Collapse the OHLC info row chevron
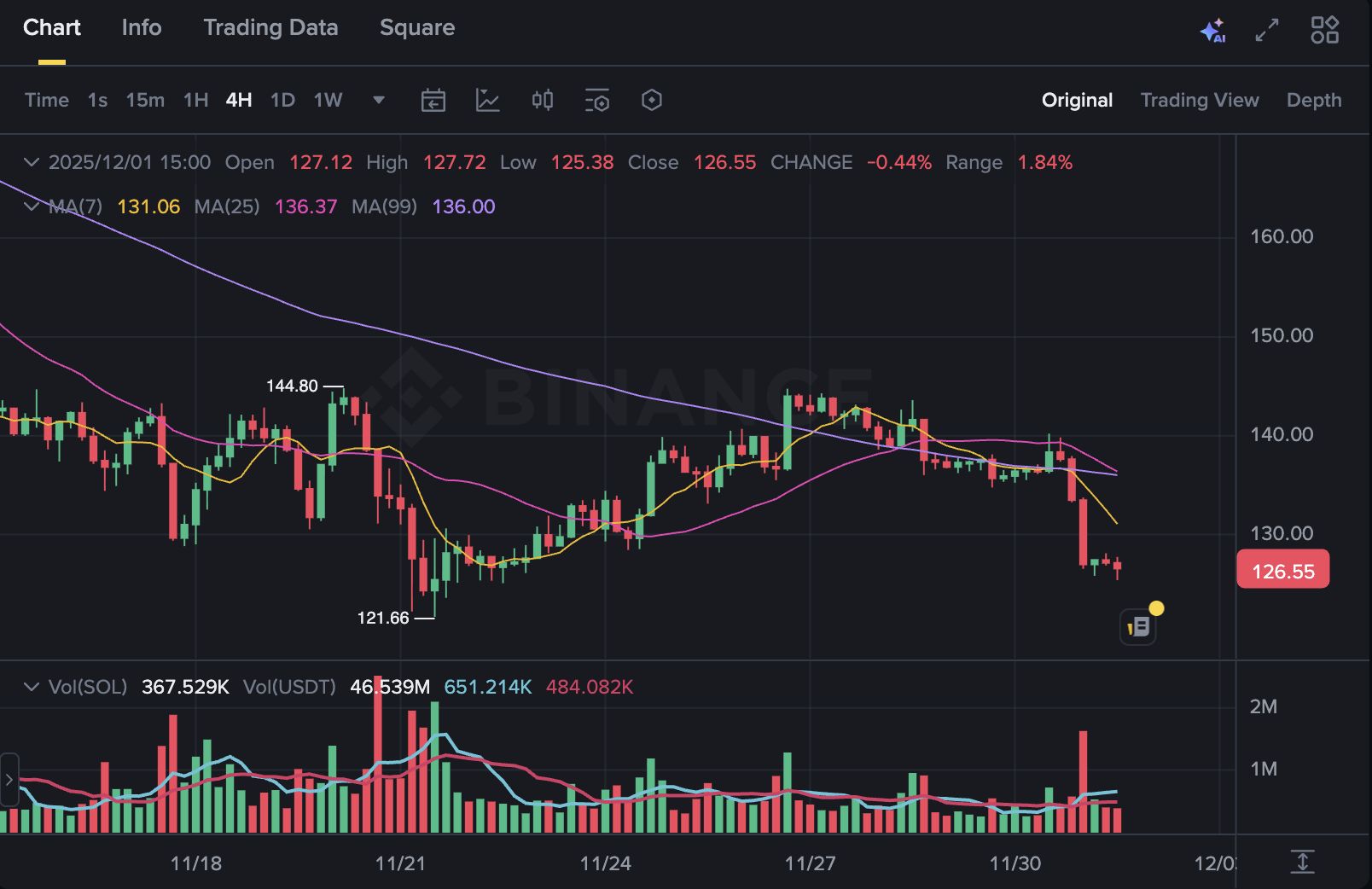Screen dimensions: 1372x889 [x=31, y=162]
